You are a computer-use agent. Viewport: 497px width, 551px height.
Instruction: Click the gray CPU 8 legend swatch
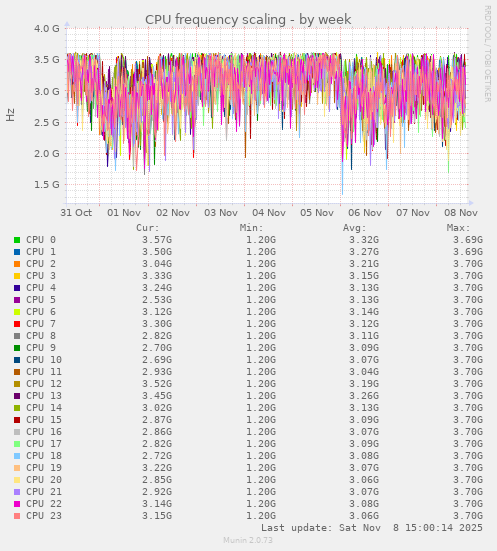click(x=17, y=336)
